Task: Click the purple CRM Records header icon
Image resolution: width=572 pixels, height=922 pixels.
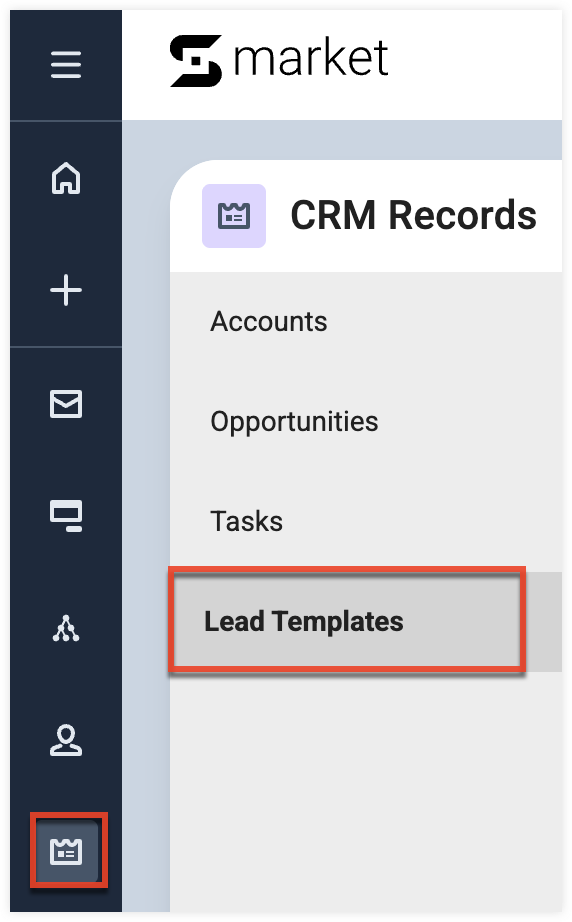Action: 234,216
